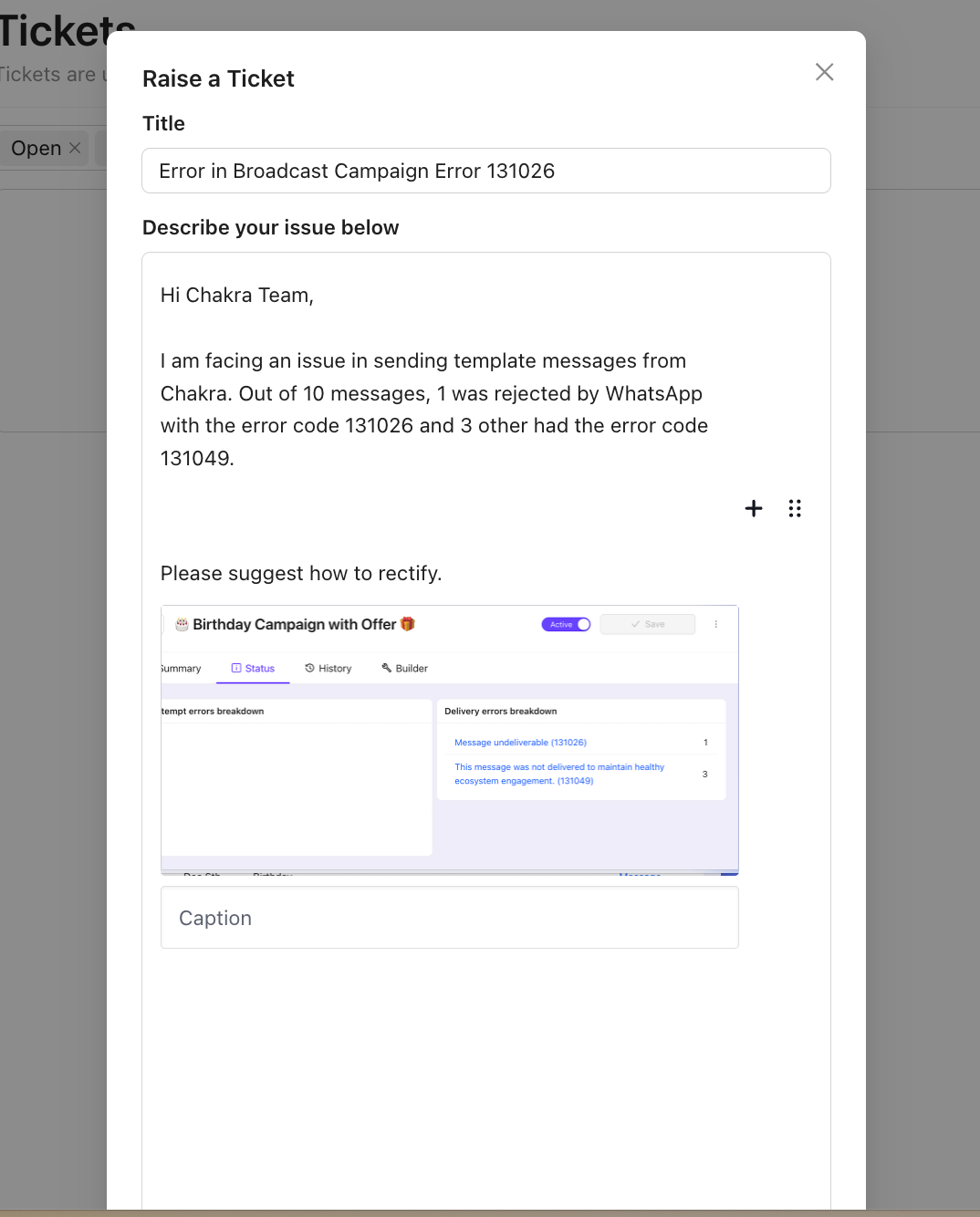Click the clock icon beside History
Image resolution: width=980 pixels, height=1217 pixels.
point(310,668)
